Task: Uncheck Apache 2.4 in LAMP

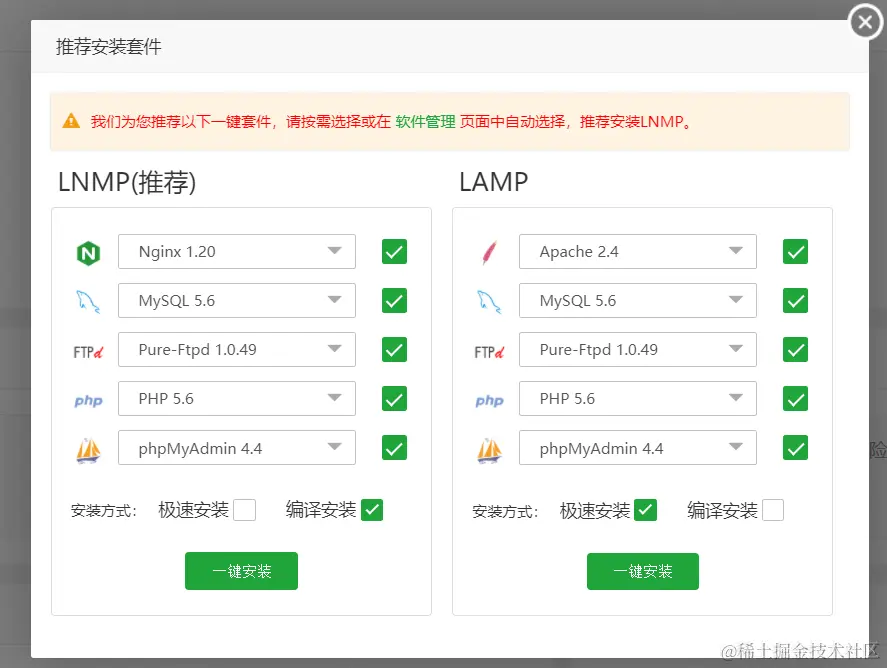Action: pos(795,252)
